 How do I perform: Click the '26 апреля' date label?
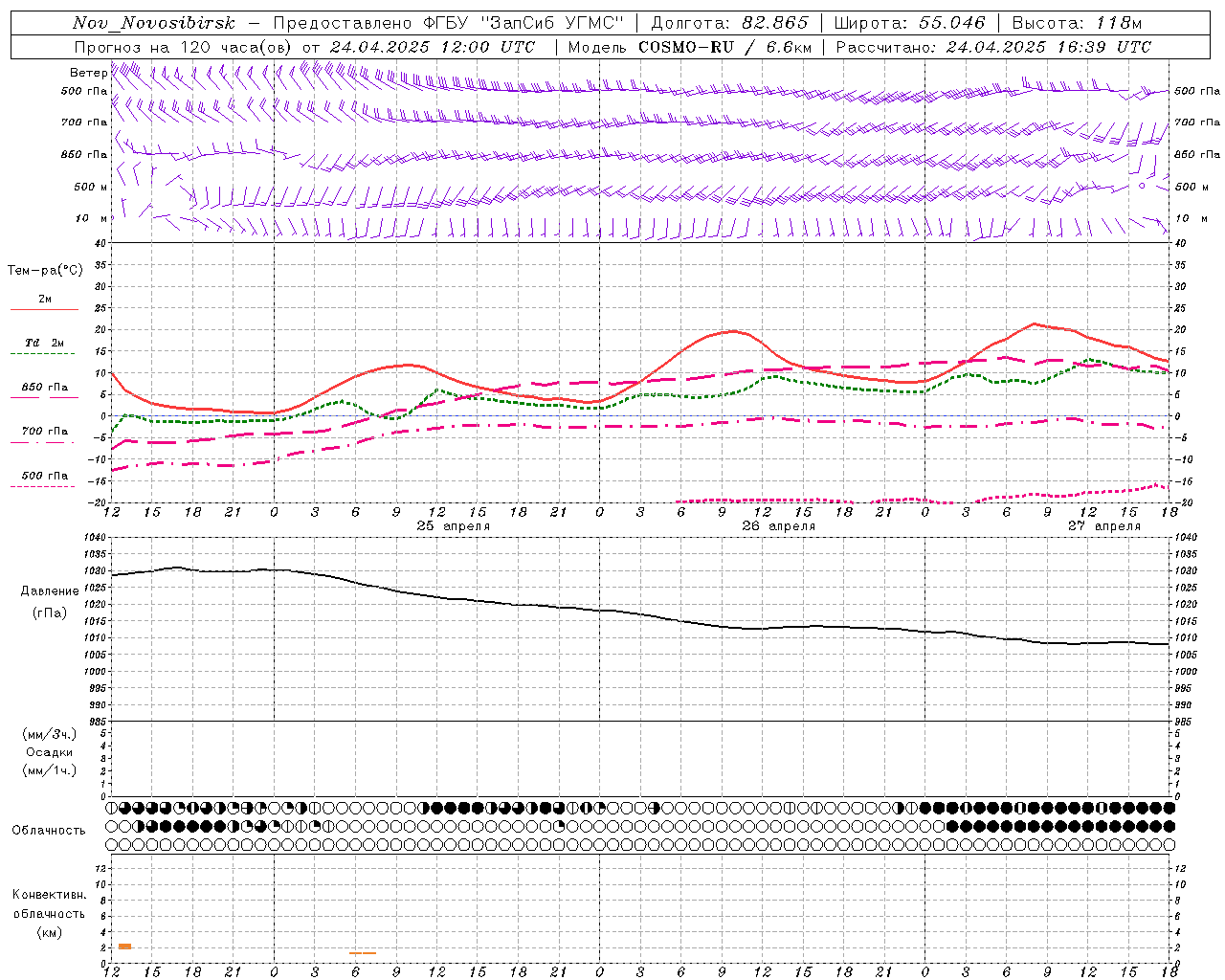click(x=778, y=526)
